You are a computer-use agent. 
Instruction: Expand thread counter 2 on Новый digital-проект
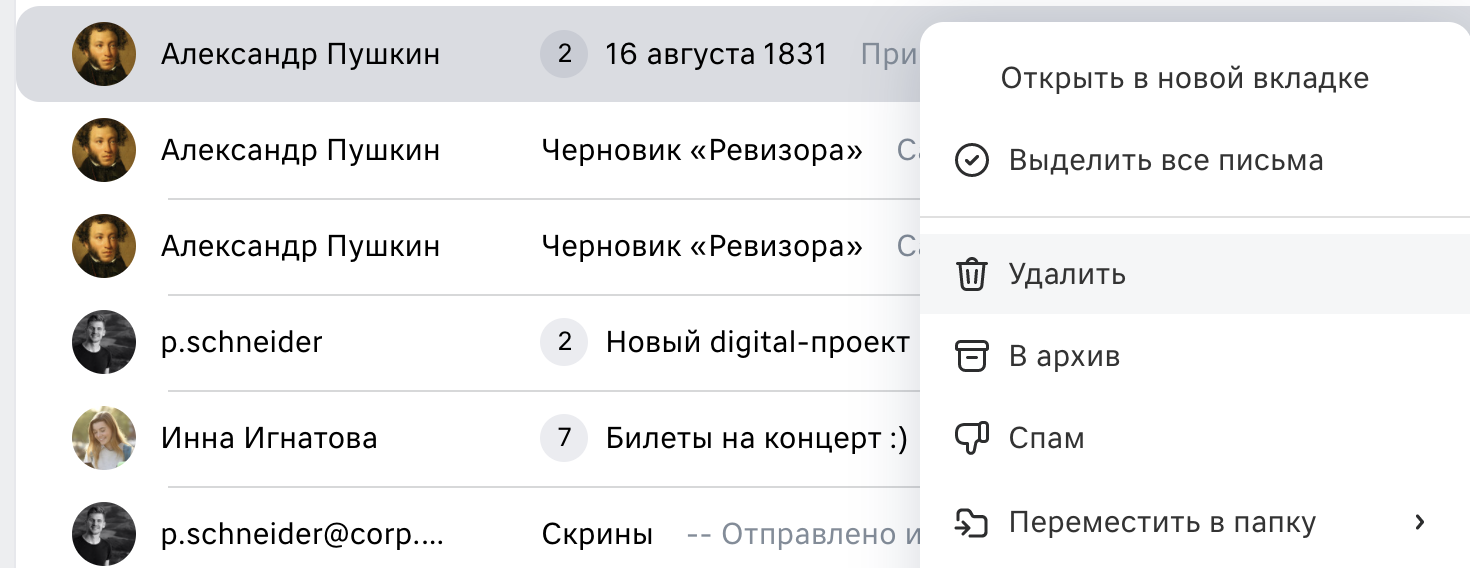[564, 342]
